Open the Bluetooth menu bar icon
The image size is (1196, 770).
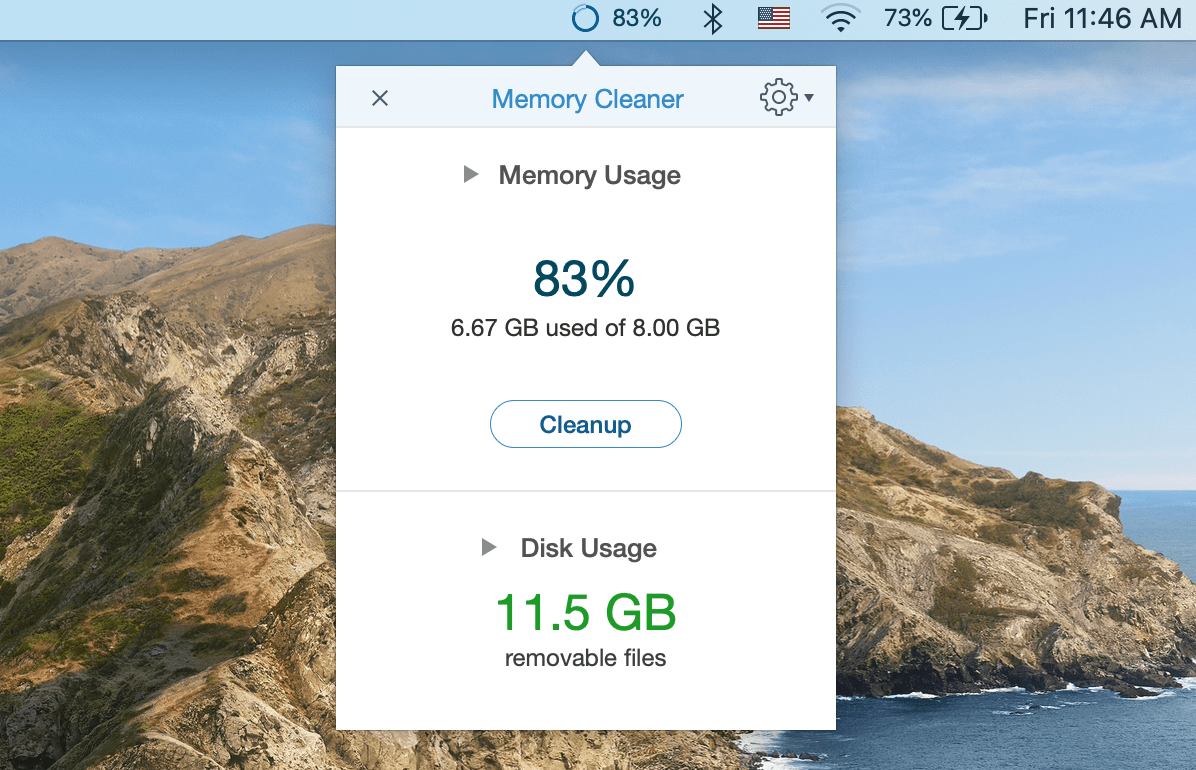coord(712,19)
